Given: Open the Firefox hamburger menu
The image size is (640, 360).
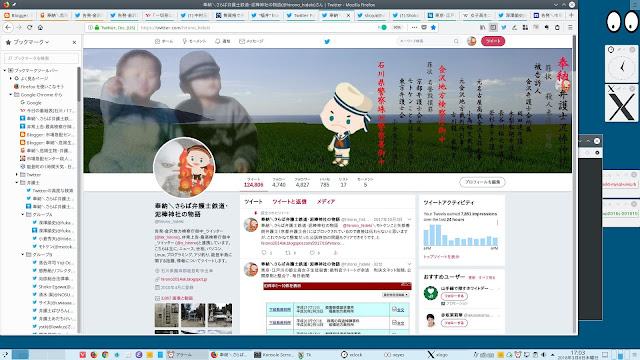Looking at the screenshot, I should point(570,27).
